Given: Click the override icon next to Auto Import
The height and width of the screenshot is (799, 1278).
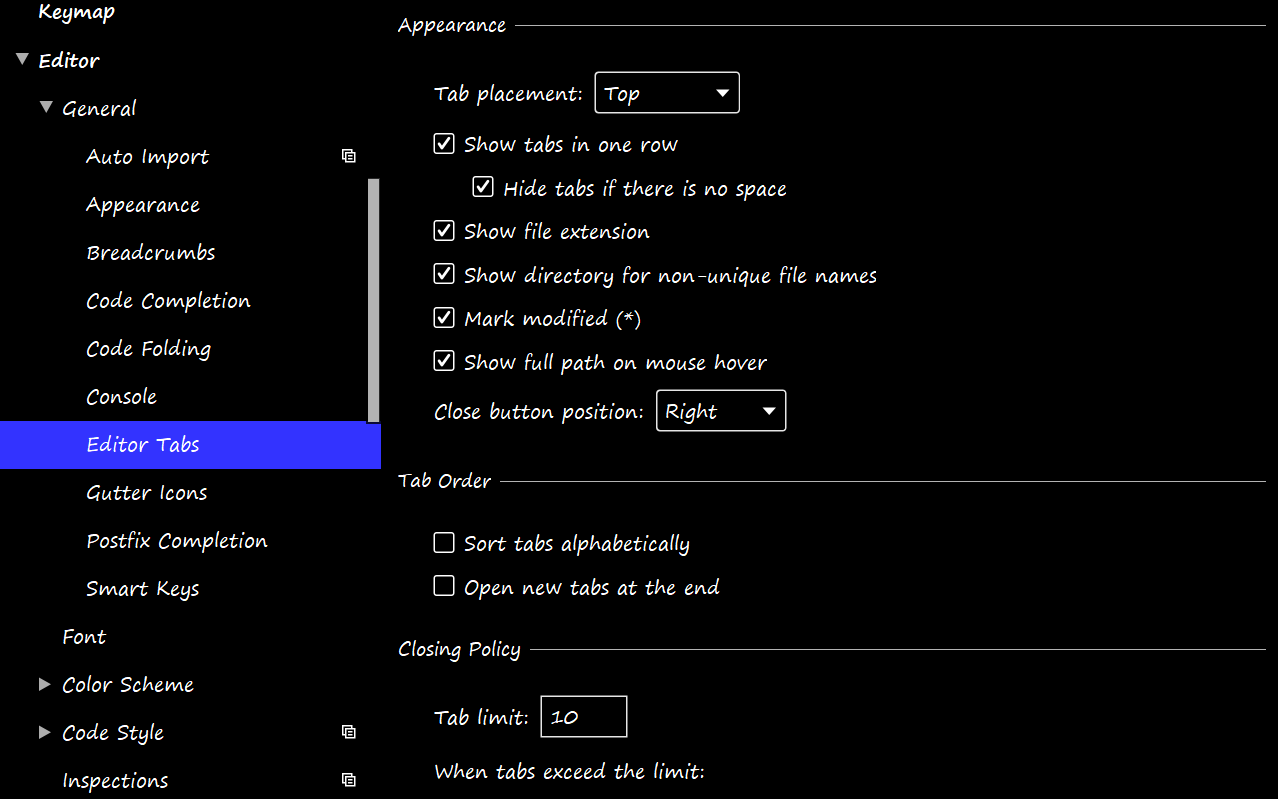Looking at the screenshot, I should [348, 156].
